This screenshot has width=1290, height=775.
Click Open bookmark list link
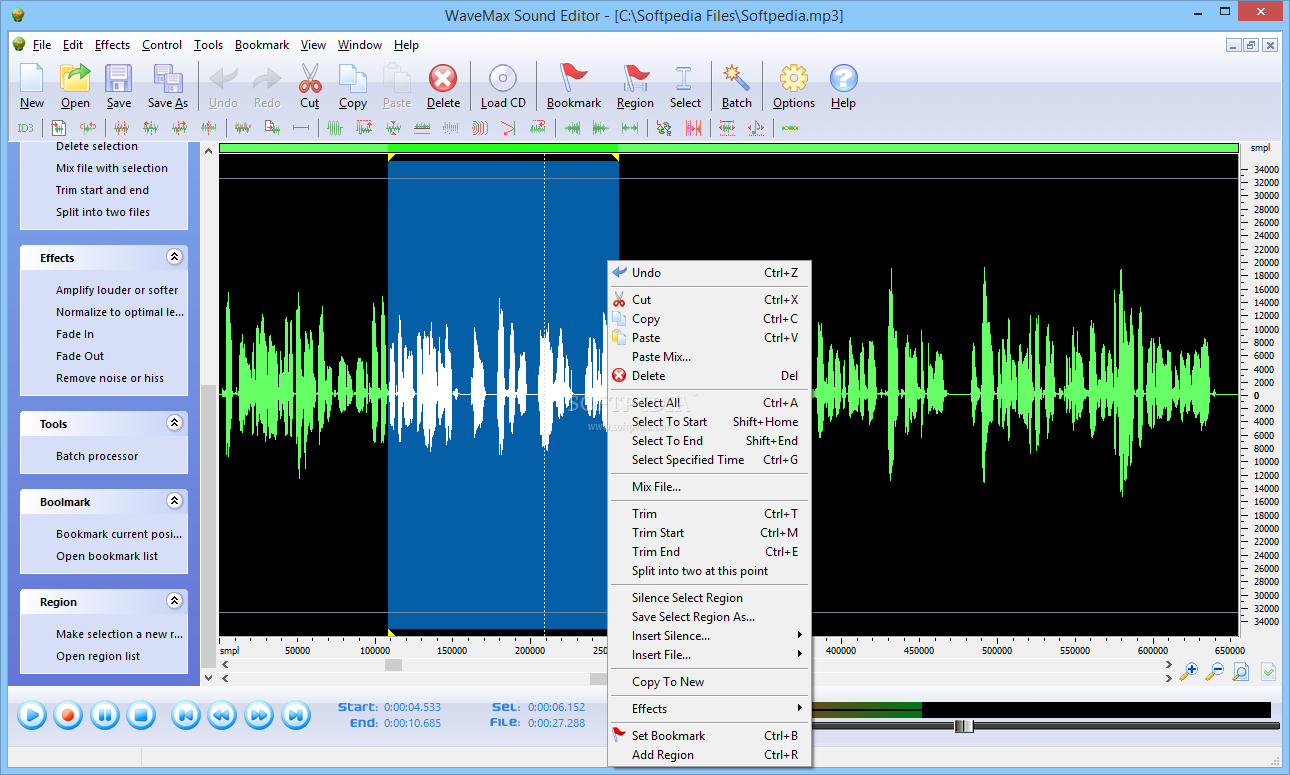point(107,556)
